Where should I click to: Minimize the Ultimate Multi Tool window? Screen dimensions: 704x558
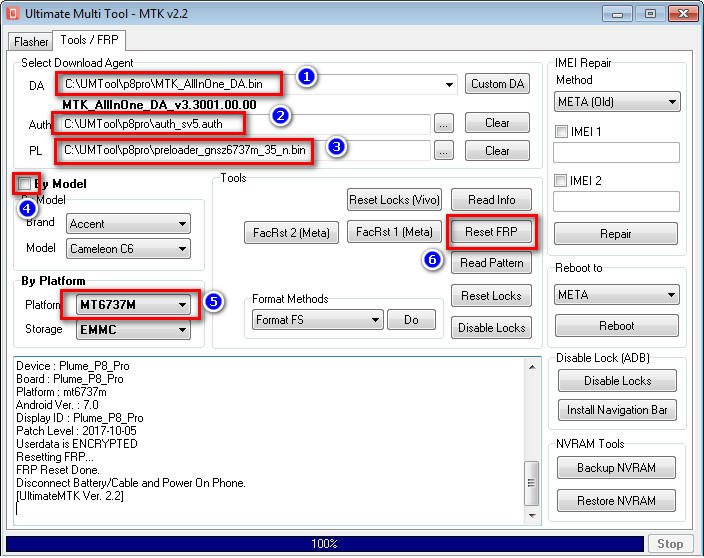pyautogui.click(x=617, y=14)
